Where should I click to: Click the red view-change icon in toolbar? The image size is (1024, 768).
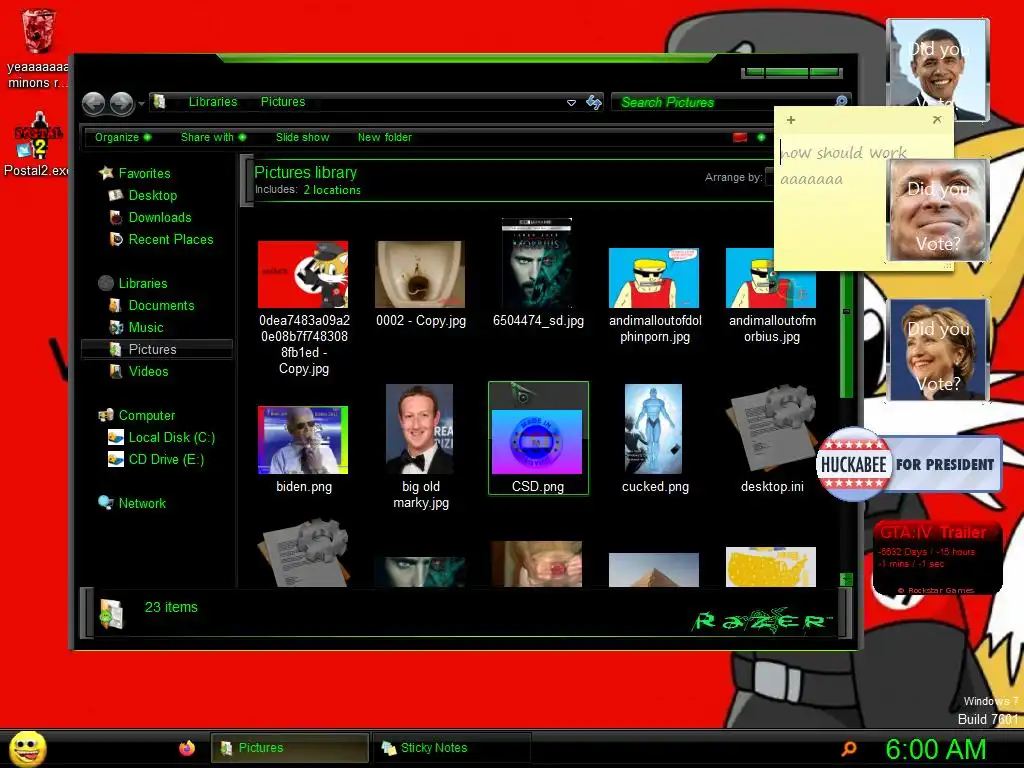pyautogui.click(x=740, y=137)
